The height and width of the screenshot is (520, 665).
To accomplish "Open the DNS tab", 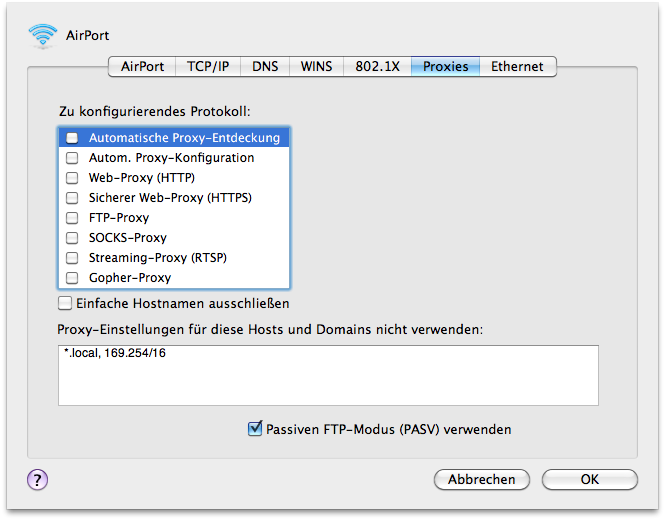I will tap(265, 67).
